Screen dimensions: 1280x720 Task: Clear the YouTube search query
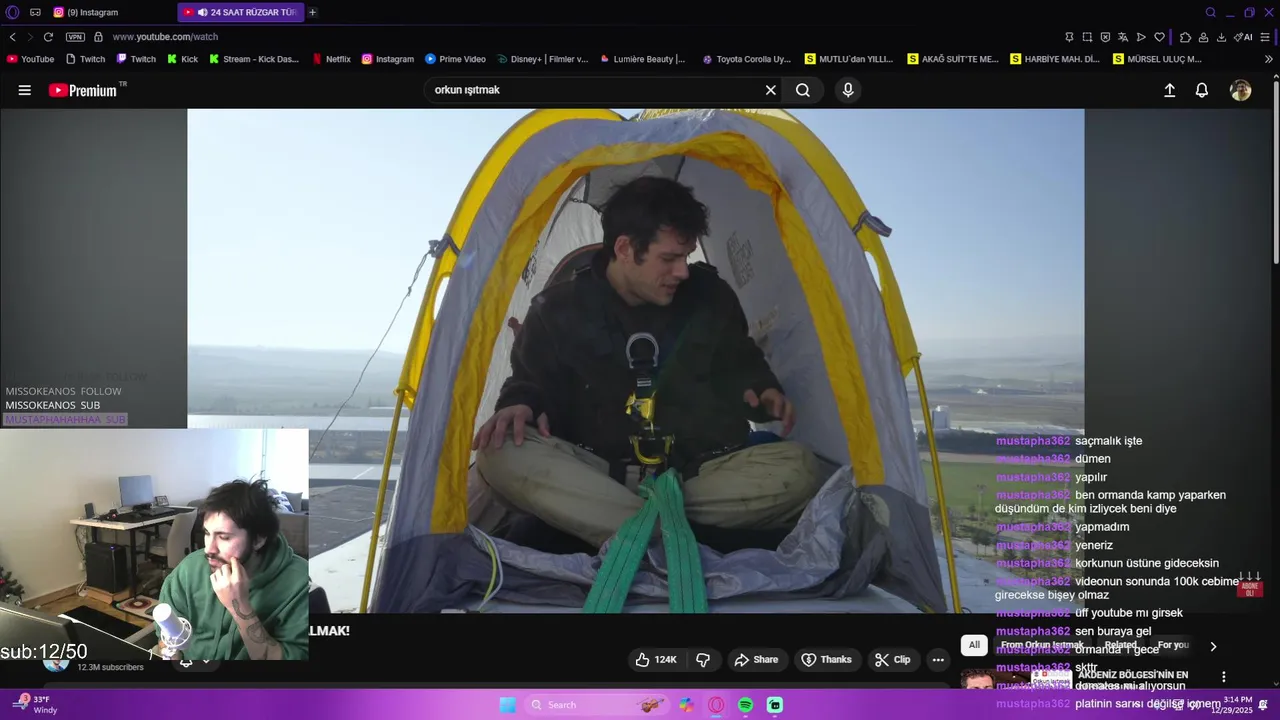770,90
